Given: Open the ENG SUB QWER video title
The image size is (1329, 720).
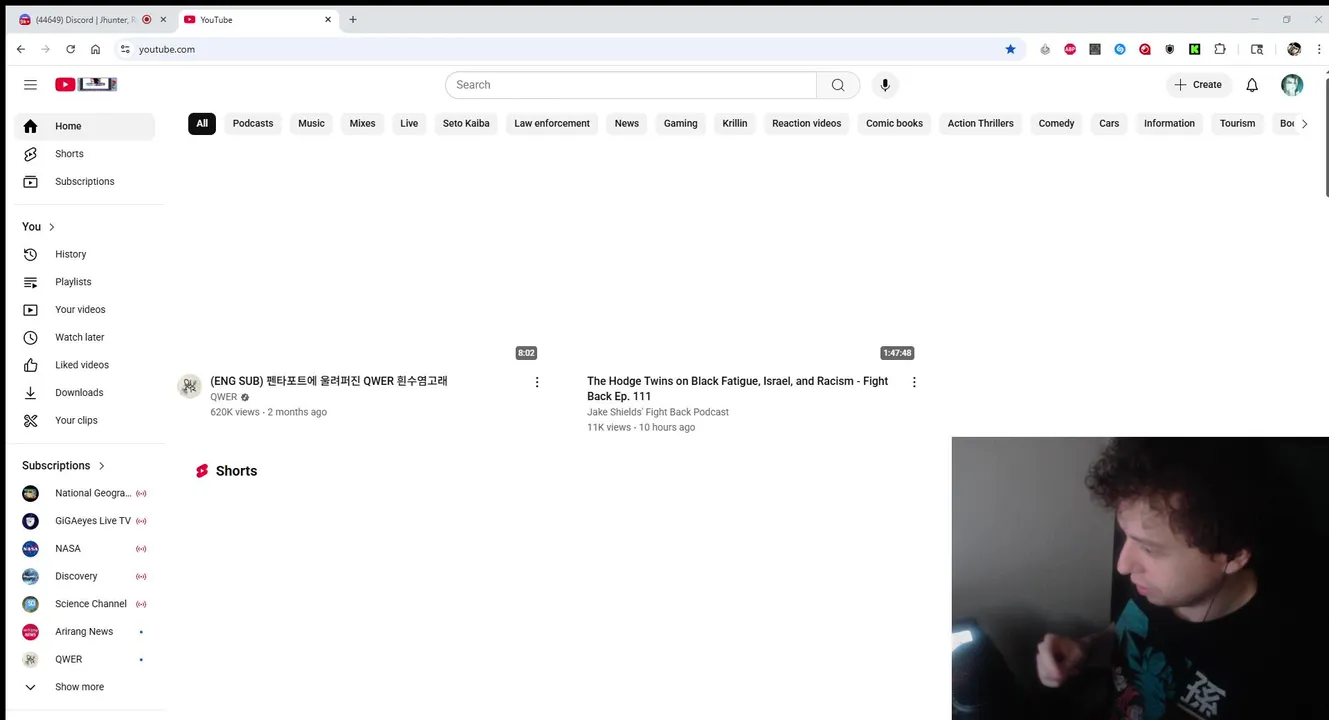Looking at the screenshot, I should 329,381.
